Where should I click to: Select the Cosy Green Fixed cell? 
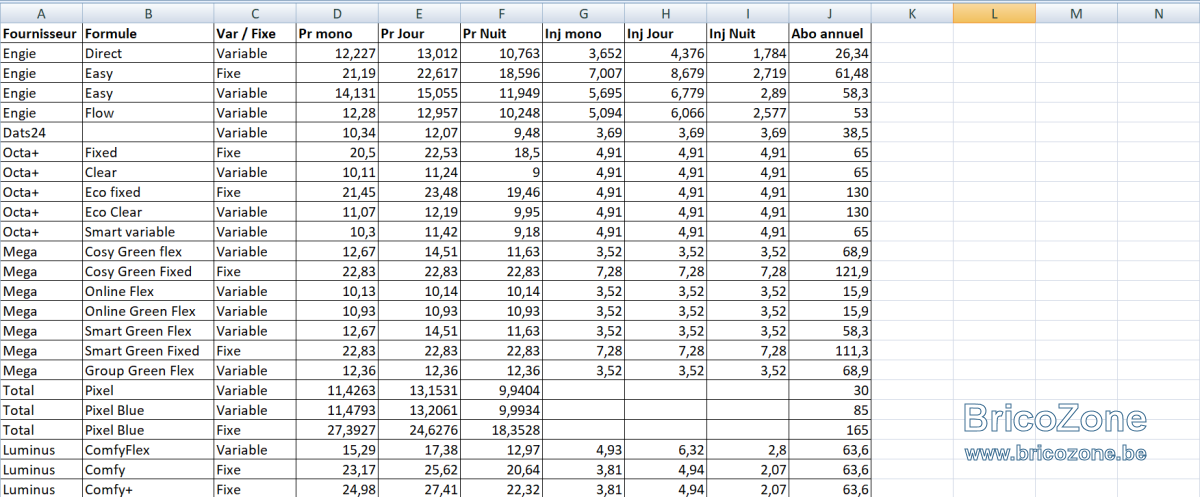(x=148, y=271)
